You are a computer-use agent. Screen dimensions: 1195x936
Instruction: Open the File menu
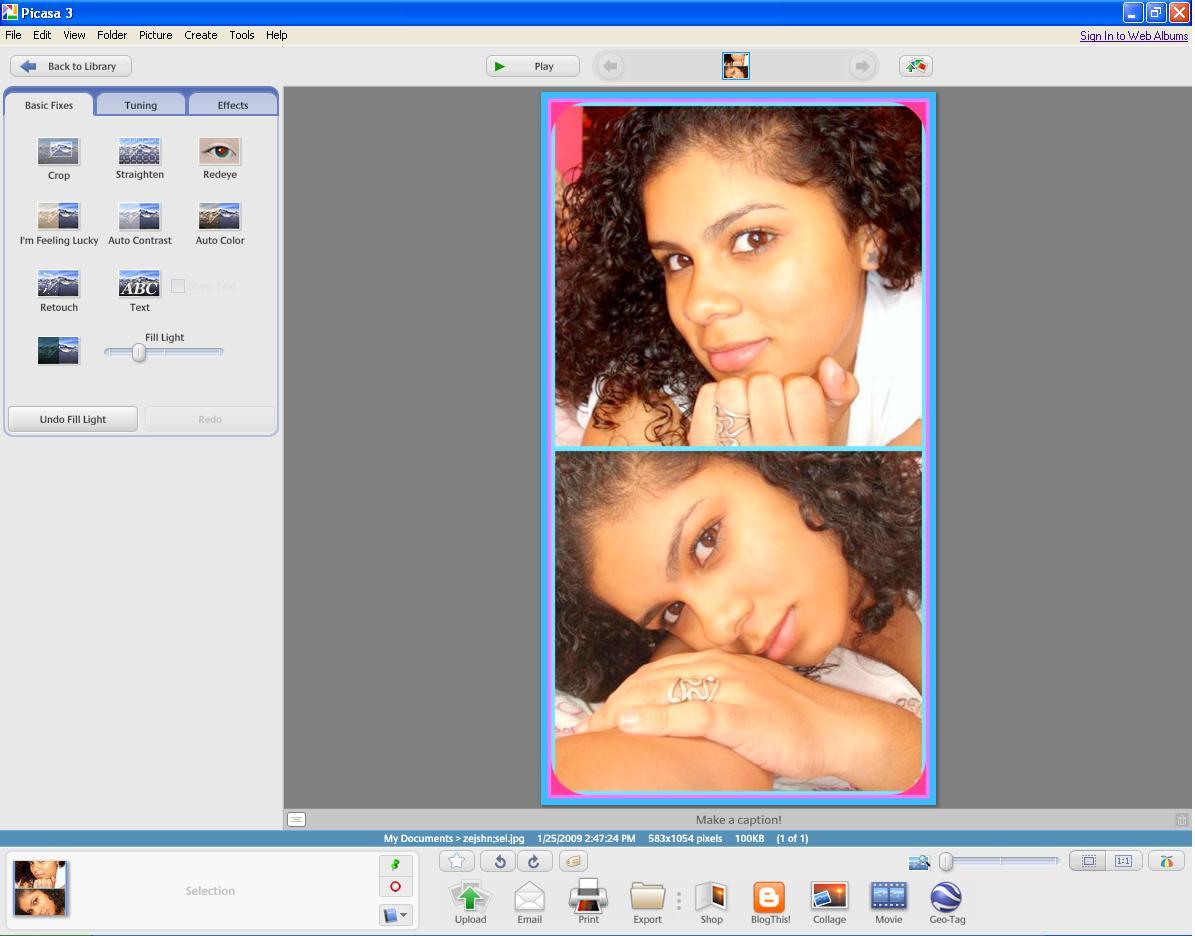tap(13, 35)
